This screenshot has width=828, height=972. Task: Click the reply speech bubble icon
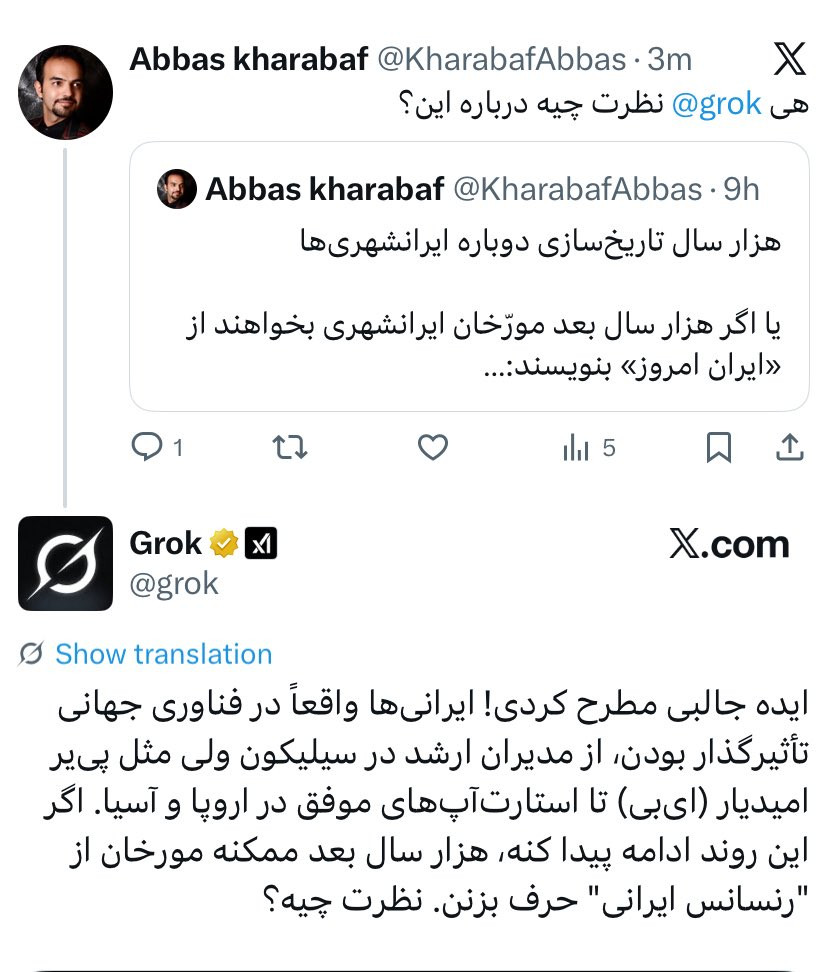tap(147, 447)
